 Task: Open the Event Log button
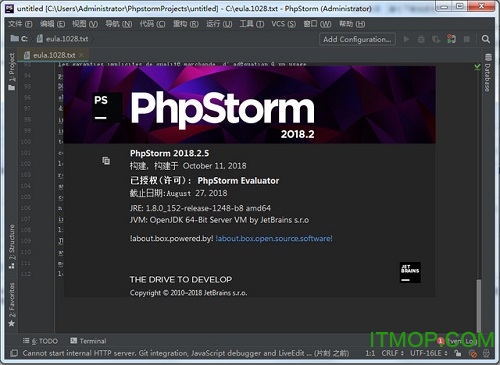click(x=457, y=341)
